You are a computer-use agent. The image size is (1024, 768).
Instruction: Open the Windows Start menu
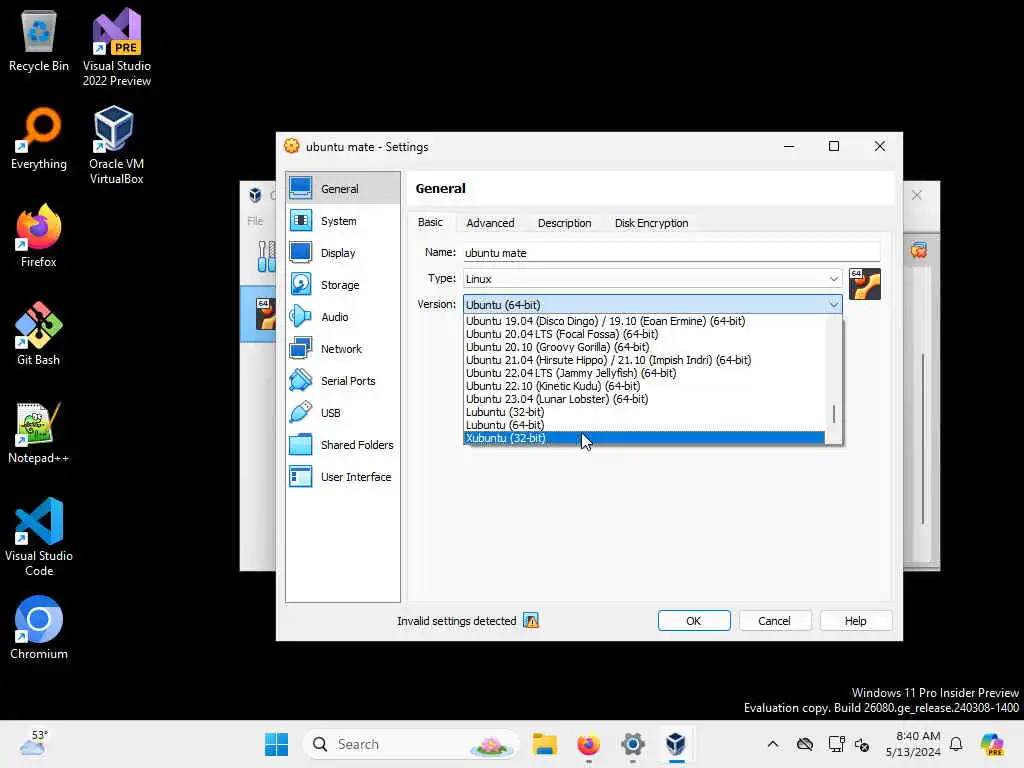point(276,744)
